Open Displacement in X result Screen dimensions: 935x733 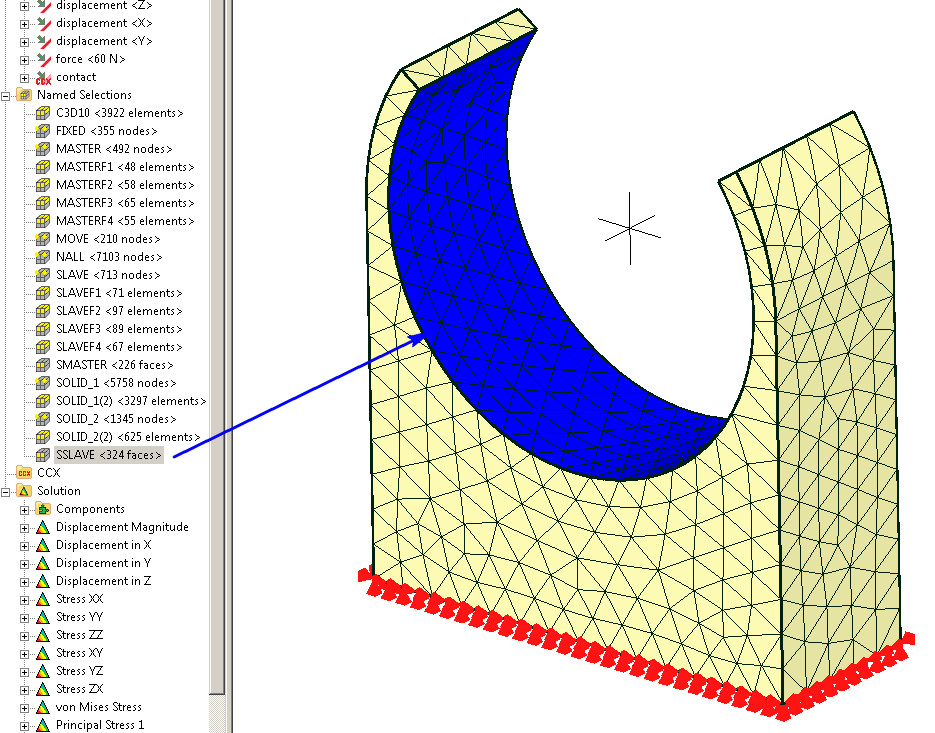[104, 545]
